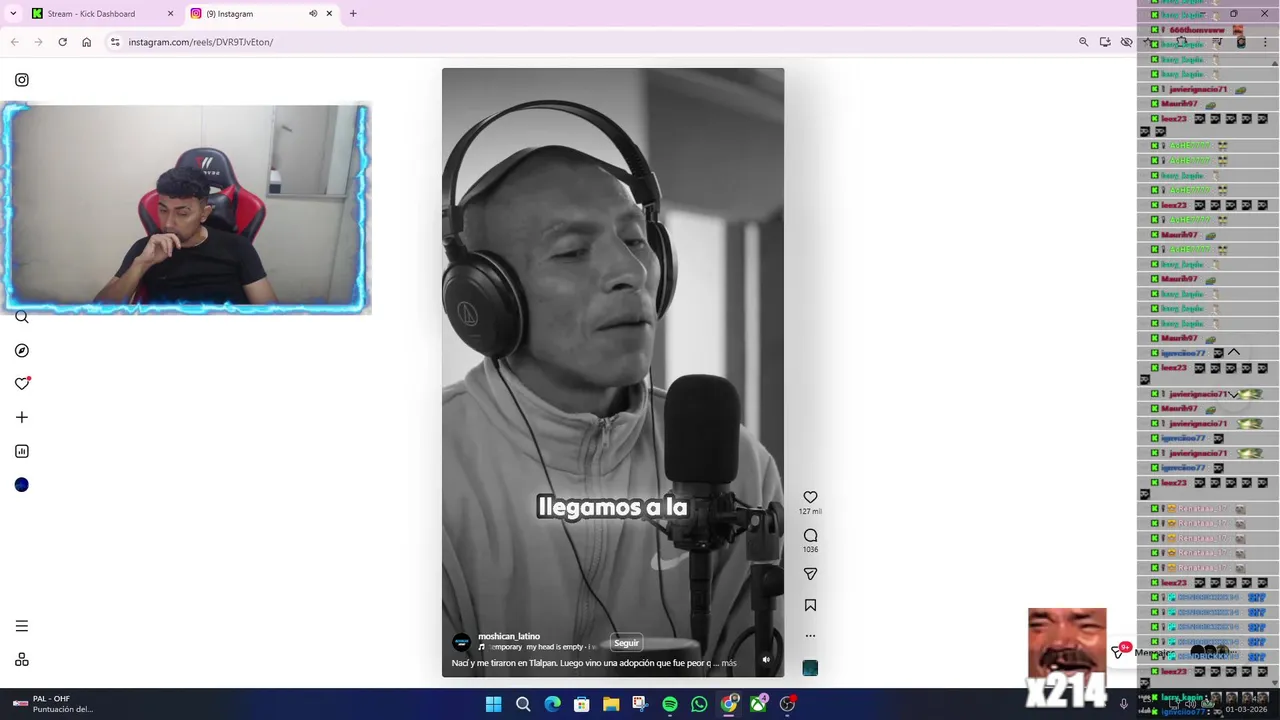The image size is (1280, 720).
Task: Click the crossed-out eye icon in address bar
Action: point(1127,42)
